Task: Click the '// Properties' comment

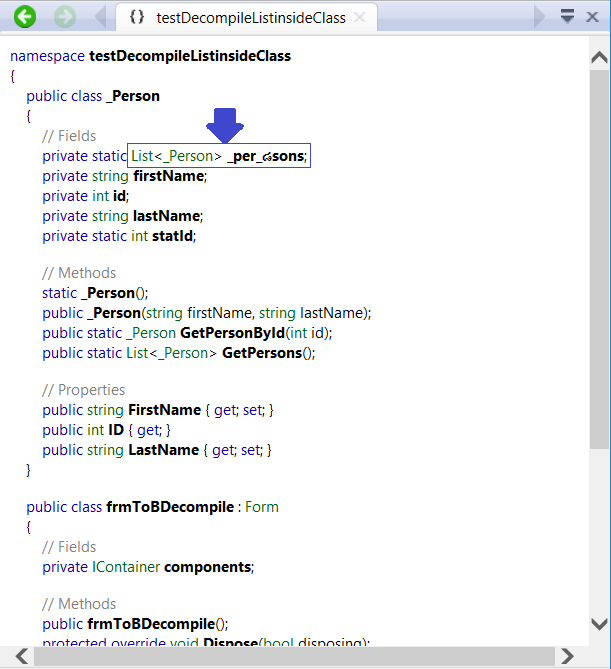Action: click(84, 390)
